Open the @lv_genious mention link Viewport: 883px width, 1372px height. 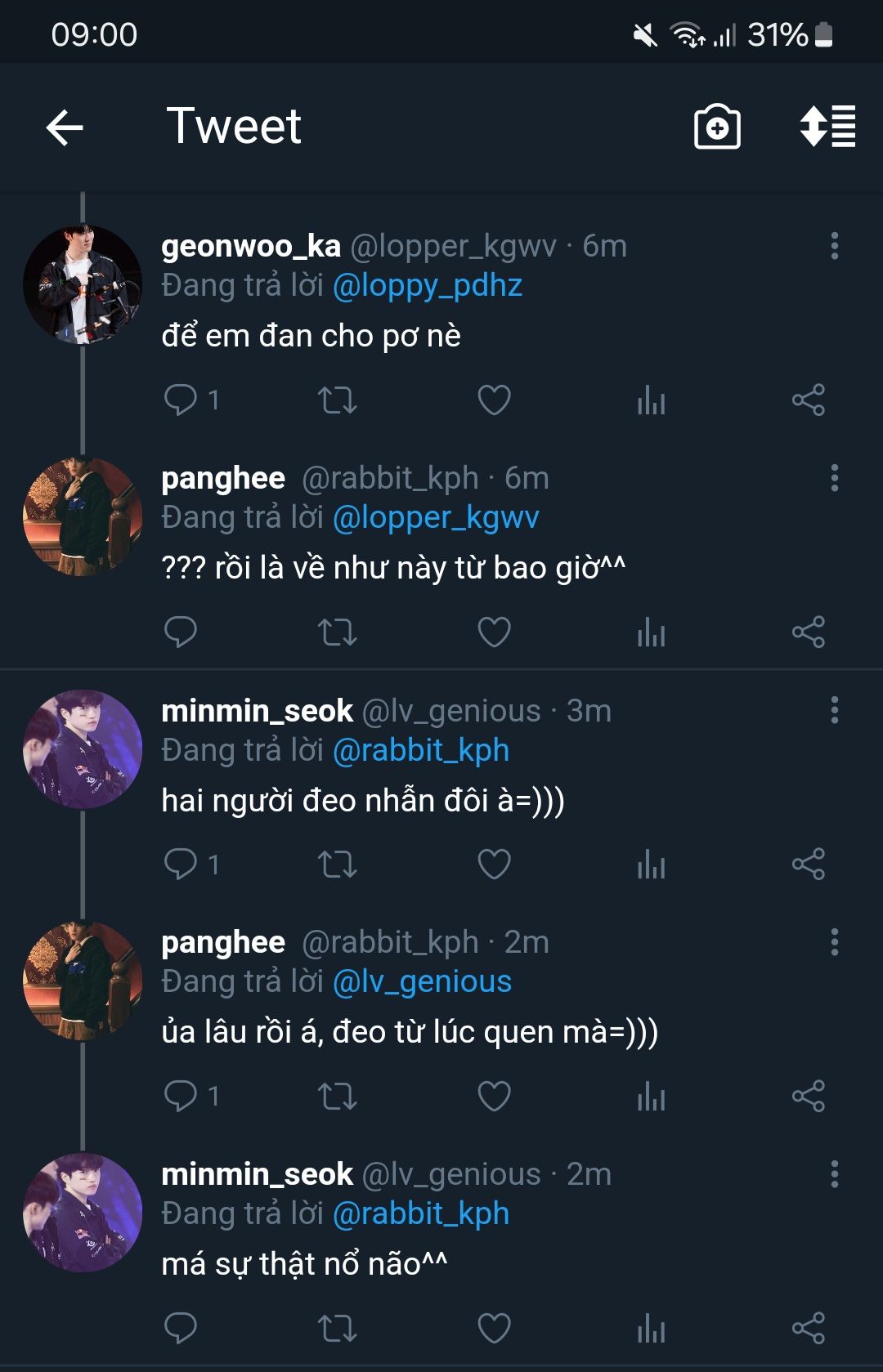[422, 981]
